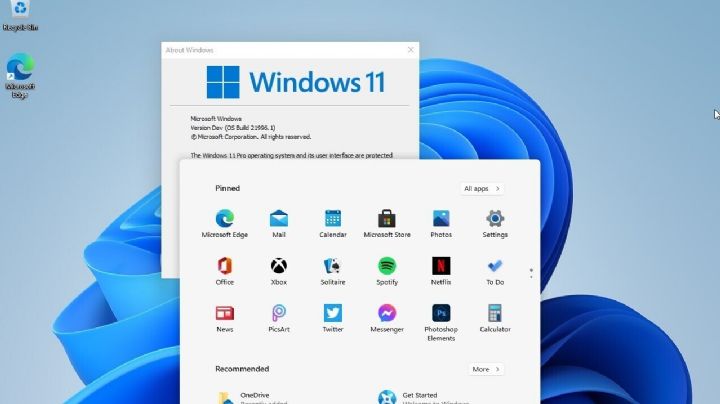Click the Pinned section heading
720x404 pixels.
[227, 188]
